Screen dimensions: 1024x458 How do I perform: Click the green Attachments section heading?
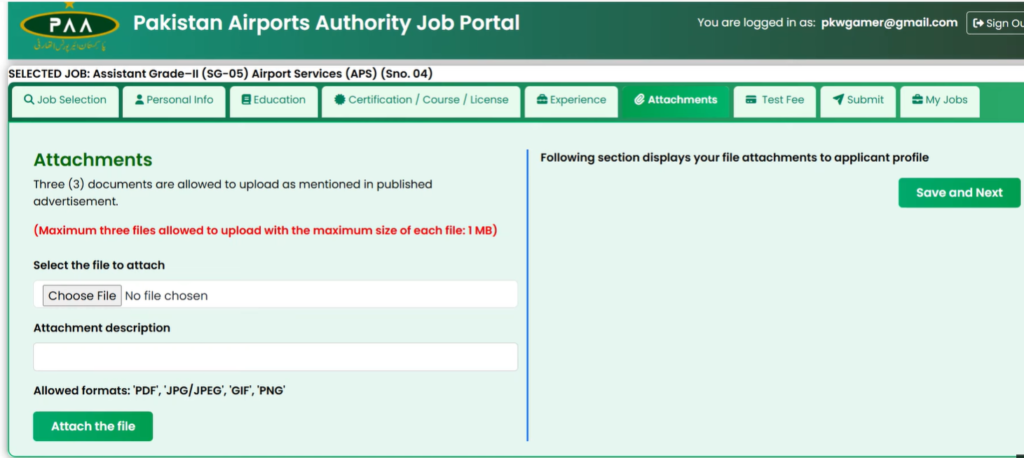point(93,160)
